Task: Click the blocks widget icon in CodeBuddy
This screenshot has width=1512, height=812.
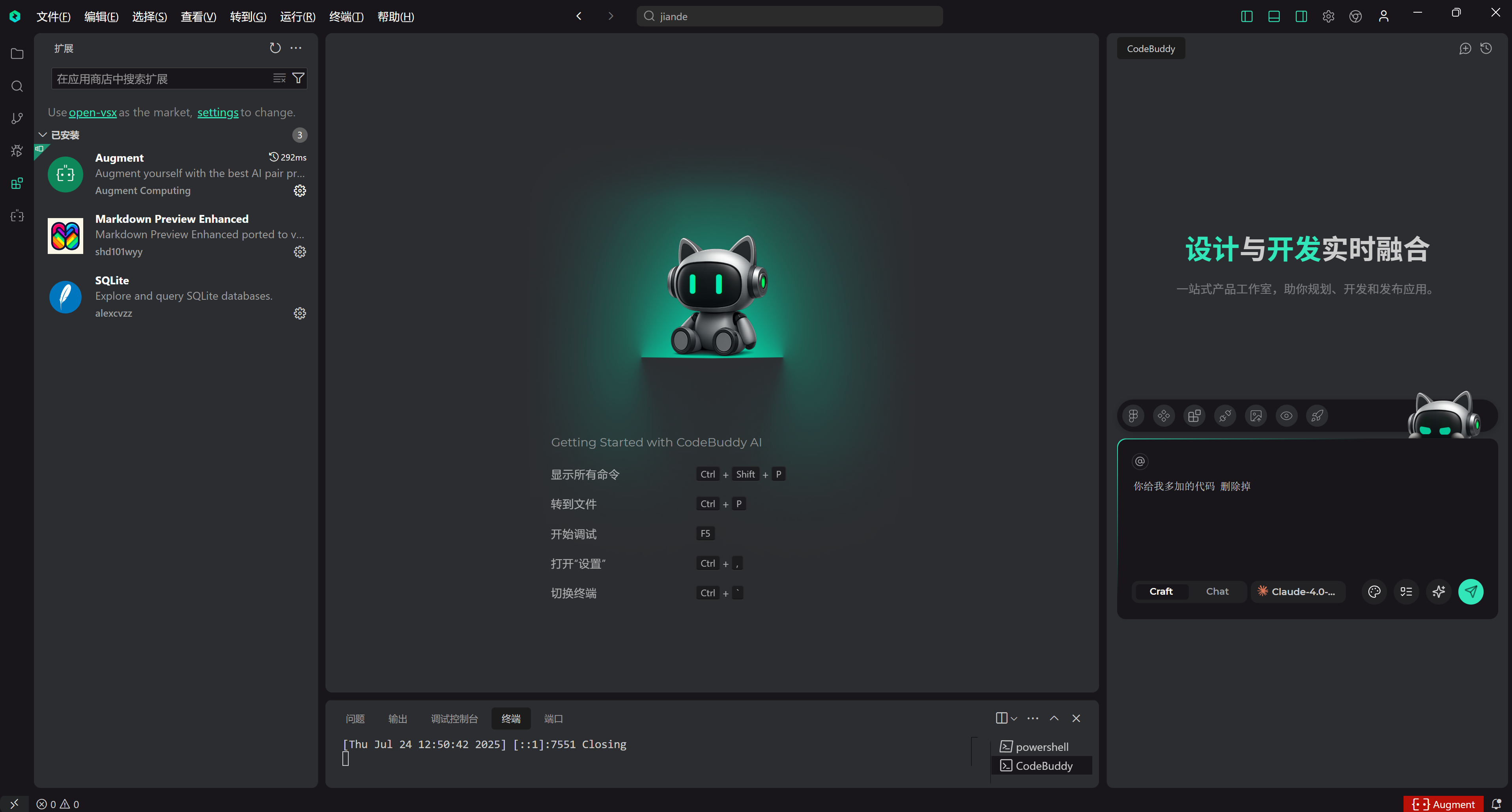Action: point(1194,416)
